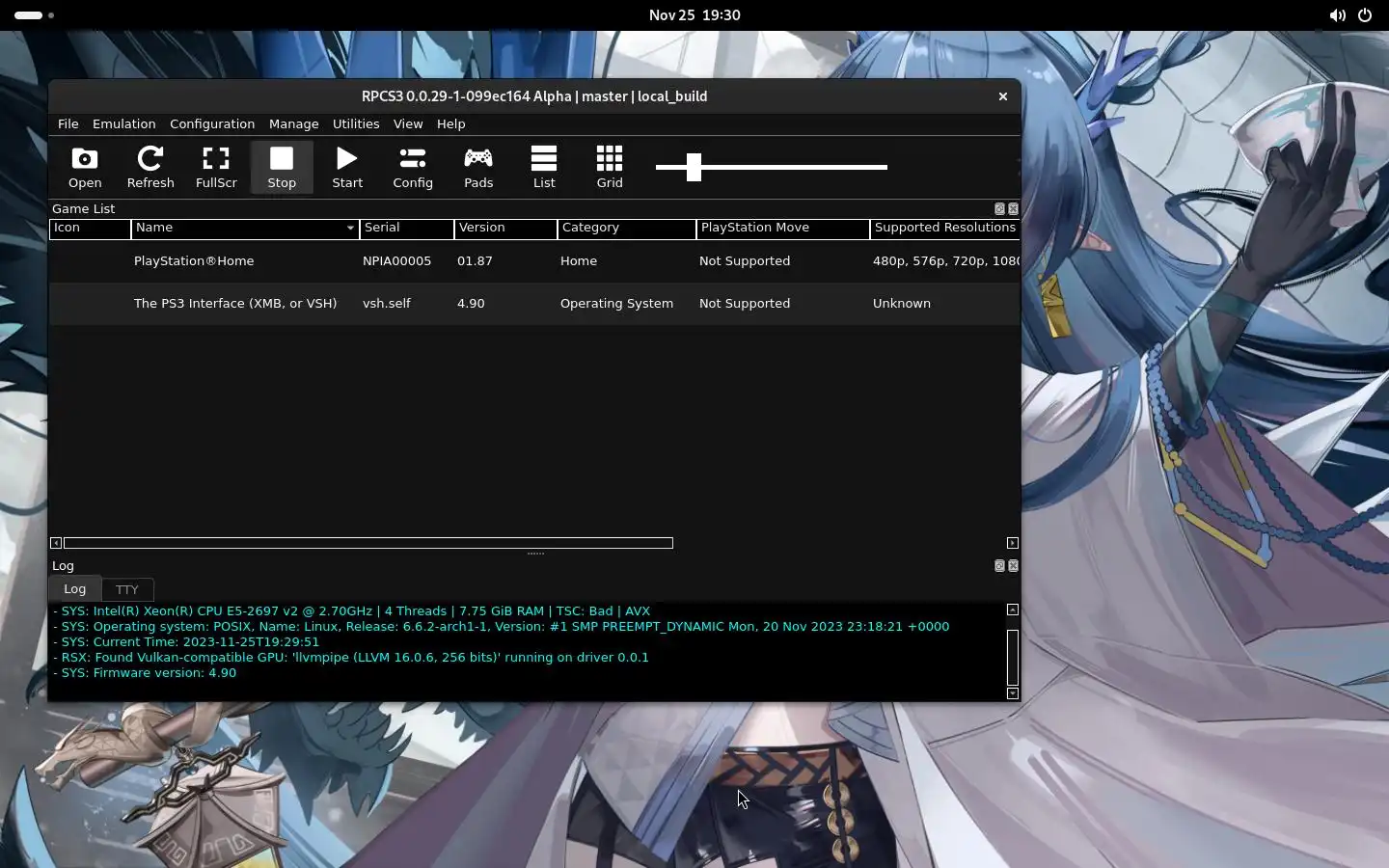Open the File menu
This screenshot has width=1389, height=868.
point(68,123)
